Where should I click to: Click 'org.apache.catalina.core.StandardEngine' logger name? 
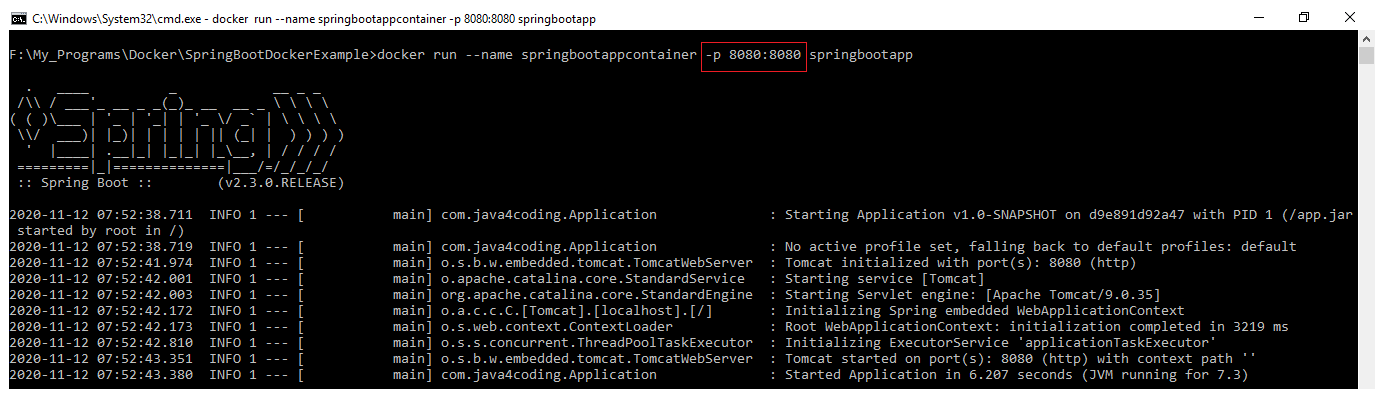(596, 294)
